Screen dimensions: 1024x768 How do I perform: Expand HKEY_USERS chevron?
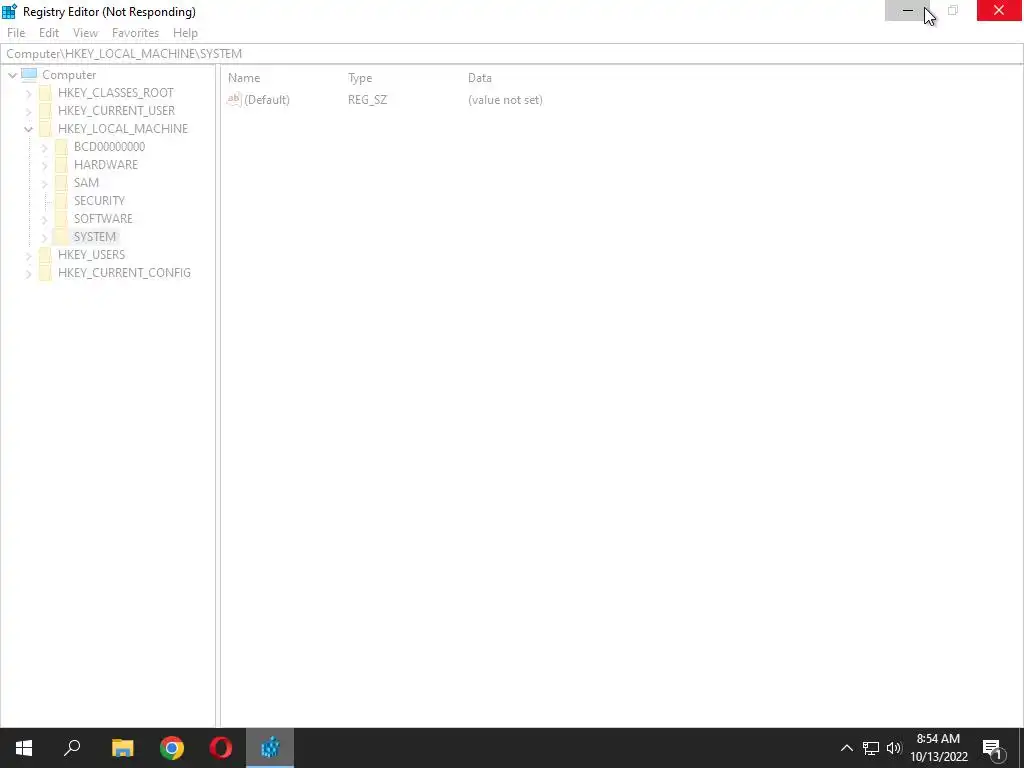(29, 255)
